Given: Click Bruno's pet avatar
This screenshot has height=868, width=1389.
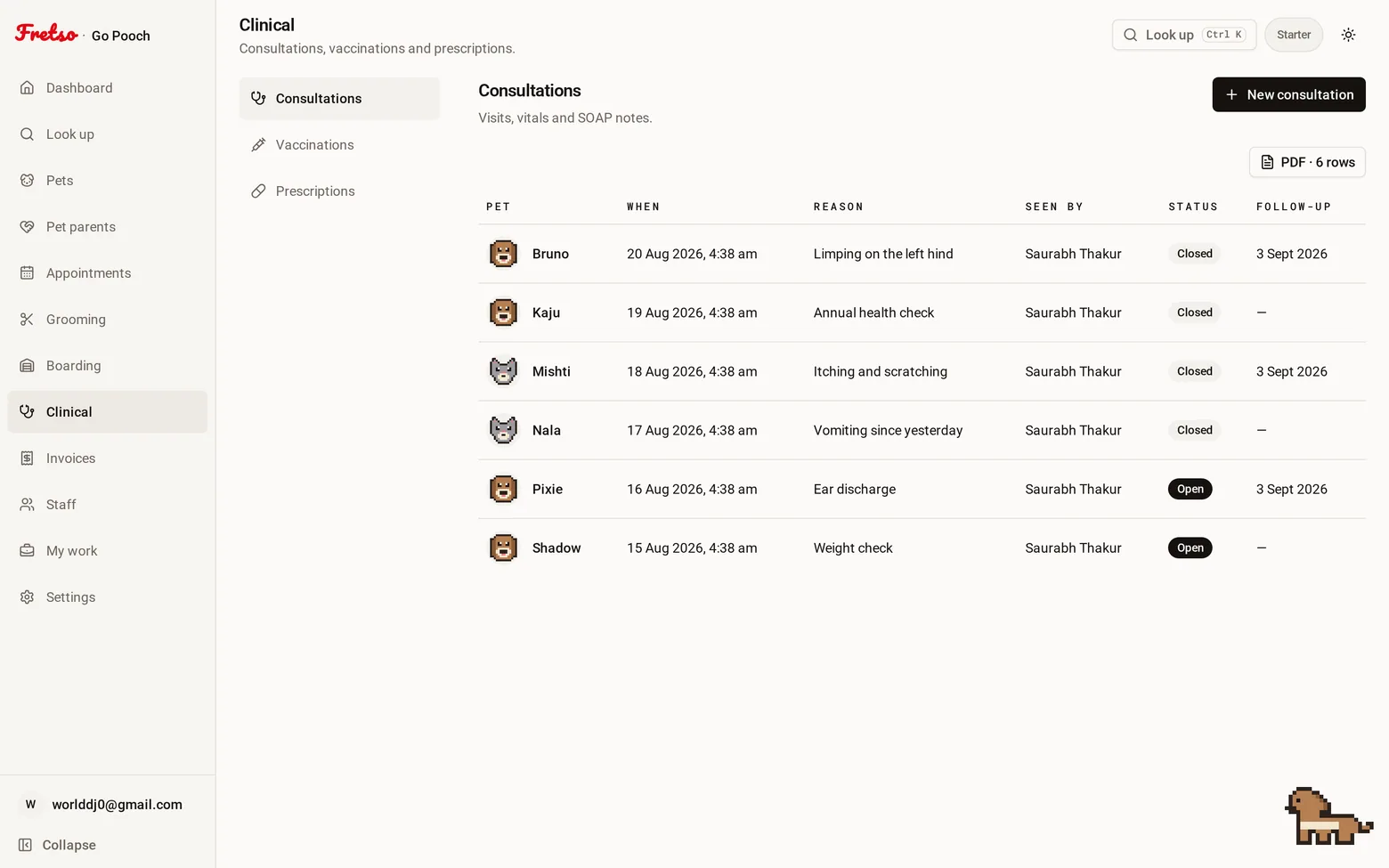Looking at the screenshot, I should tap(503, 254).
